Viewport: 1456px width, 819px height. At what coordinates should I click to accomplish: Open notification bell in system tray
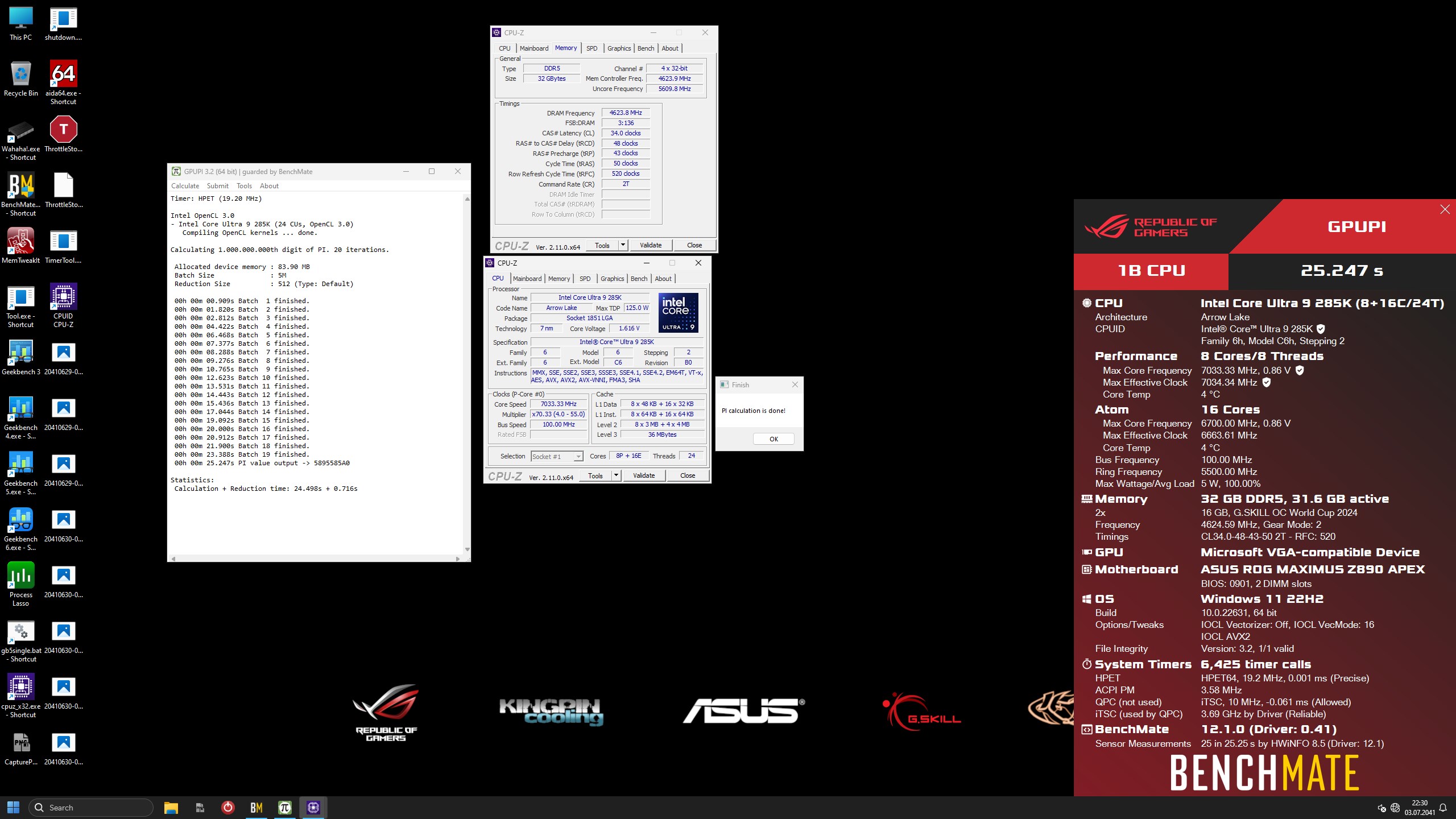(1443, 808)
